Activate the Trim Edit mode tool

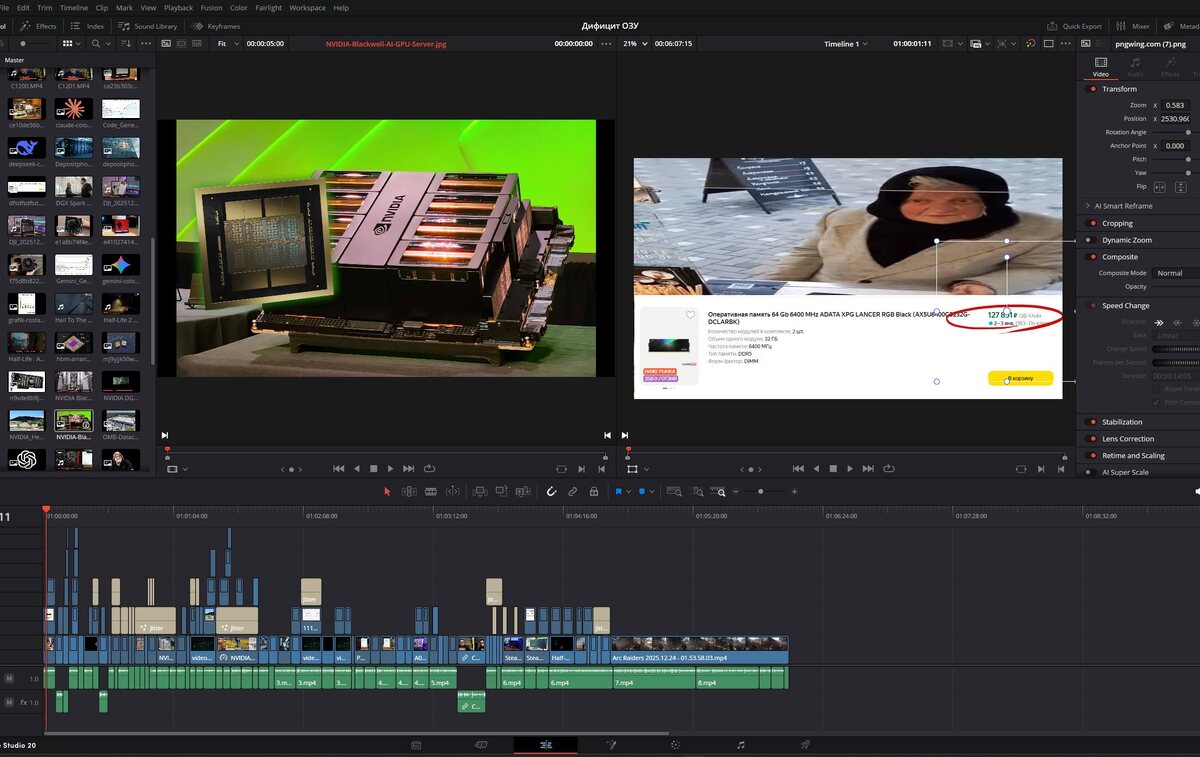[409, 491]
